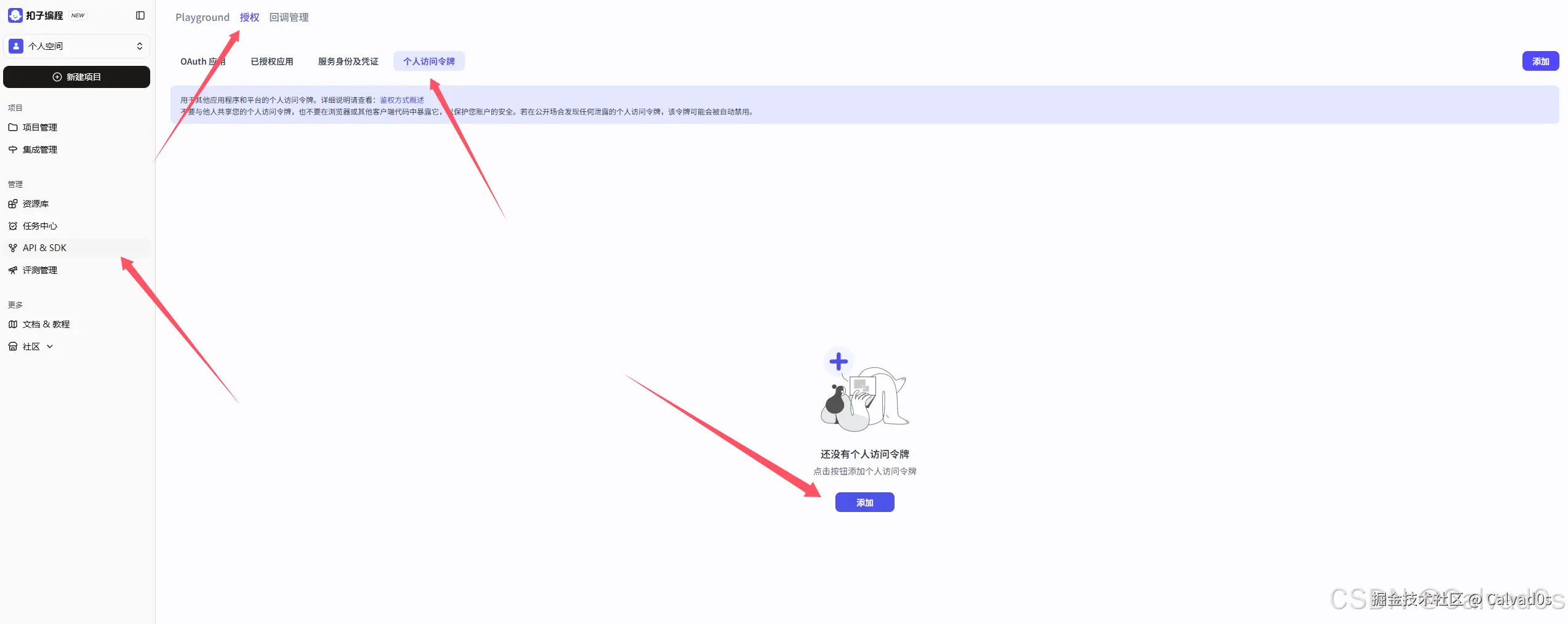Click the 新建项目 button
The height and width of the screenshot is (624, 1568).
coord(77,77)
